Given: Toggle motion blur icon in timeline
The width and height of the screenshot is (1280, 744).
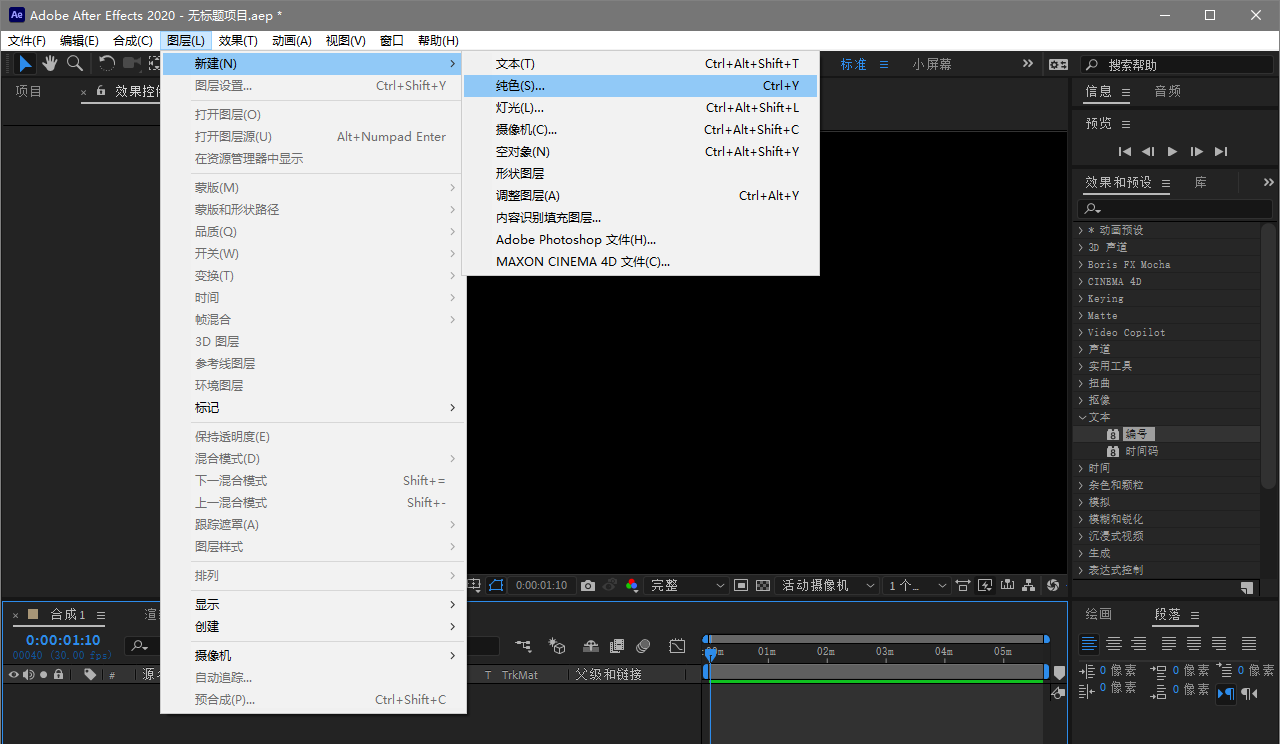Looking at the screenshot, I should tap(643, 647).
